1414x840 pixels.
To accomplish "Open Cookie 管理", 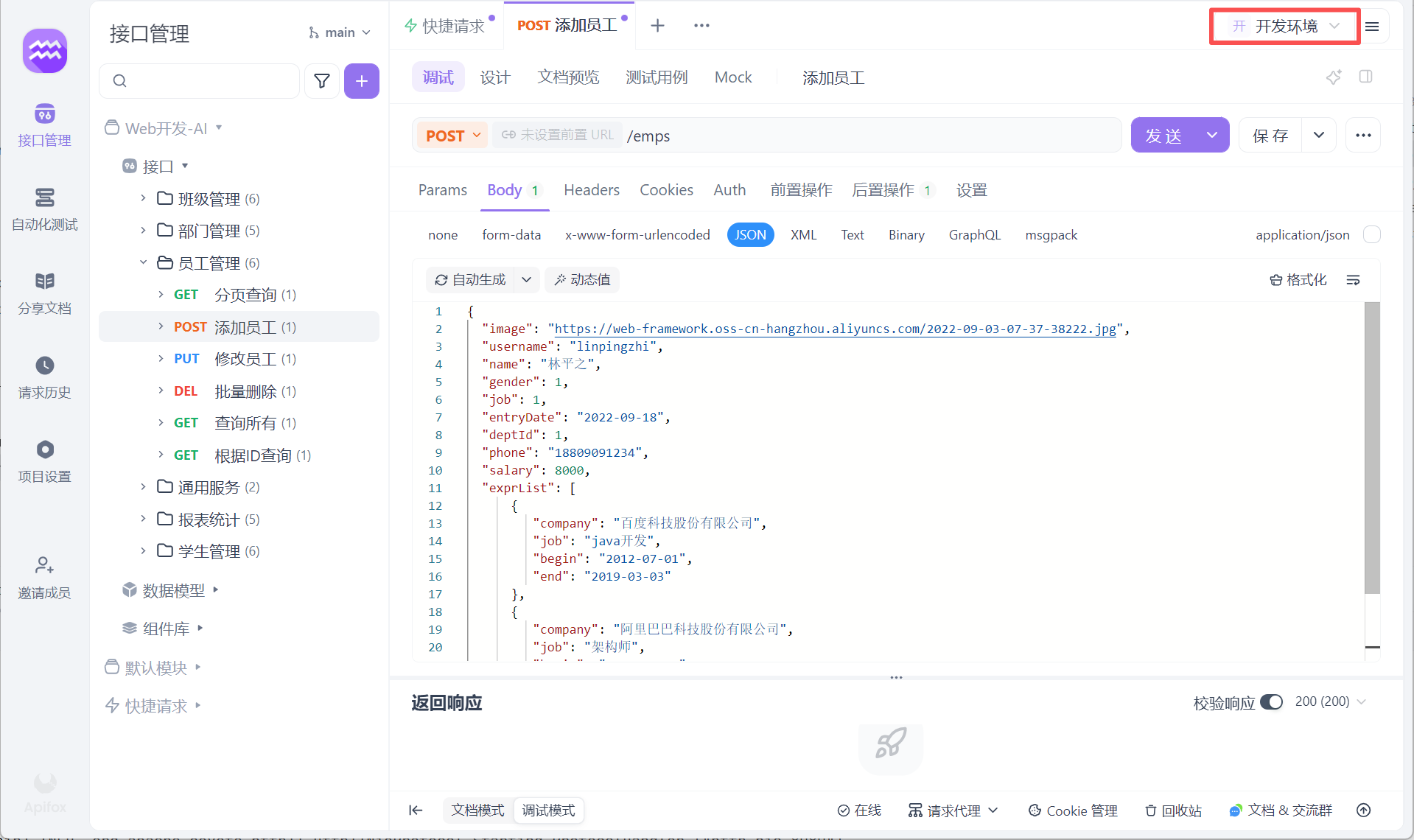I will 1073,811.
